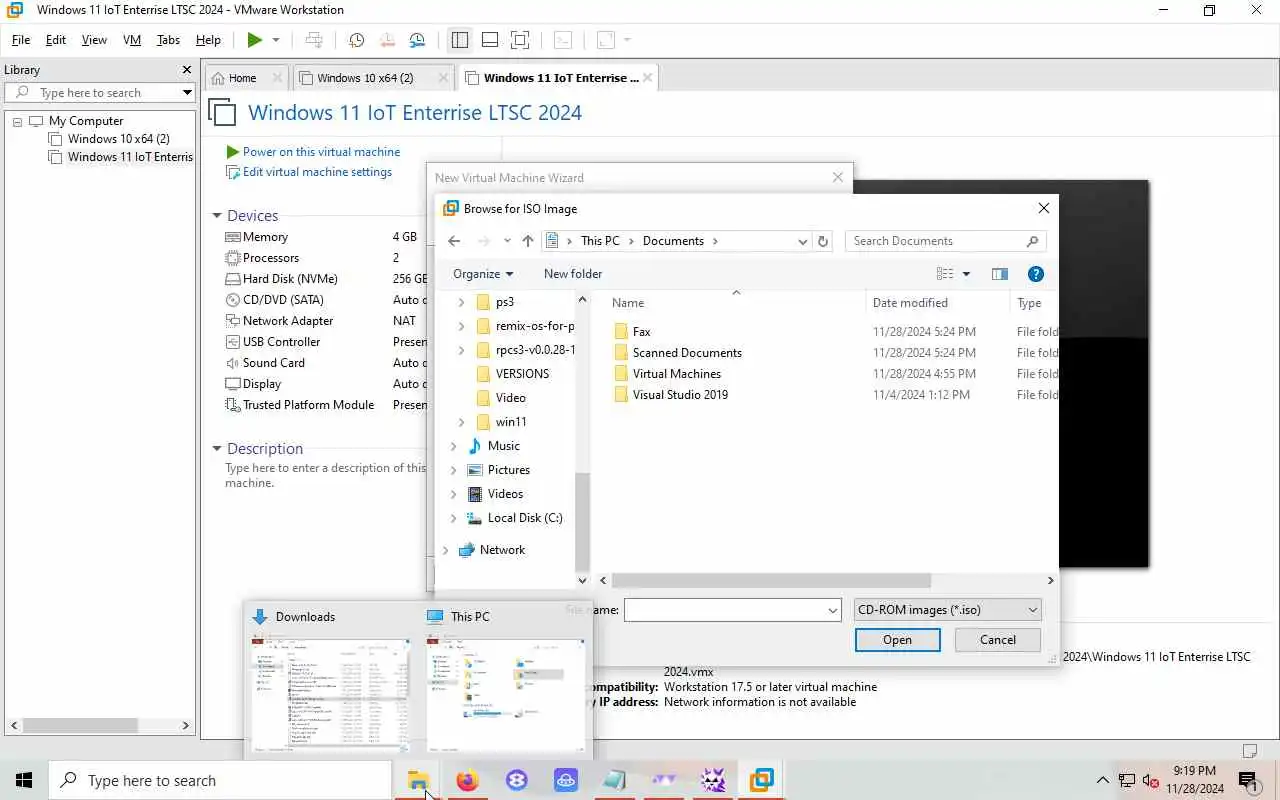Image resolution: width=1280 pixels, height=800 pixels.
Task: Open the blue Help icon in dialog
Action: 1036,274
